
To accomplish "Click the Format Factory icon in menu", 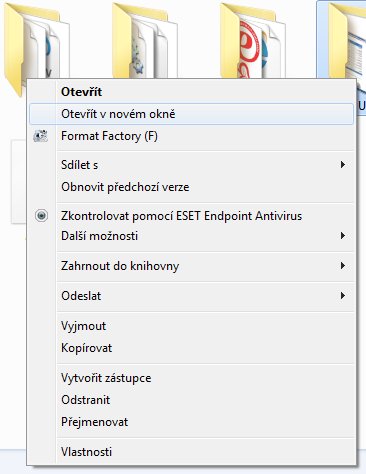I will pyautogui.click(x=41, y=136).
